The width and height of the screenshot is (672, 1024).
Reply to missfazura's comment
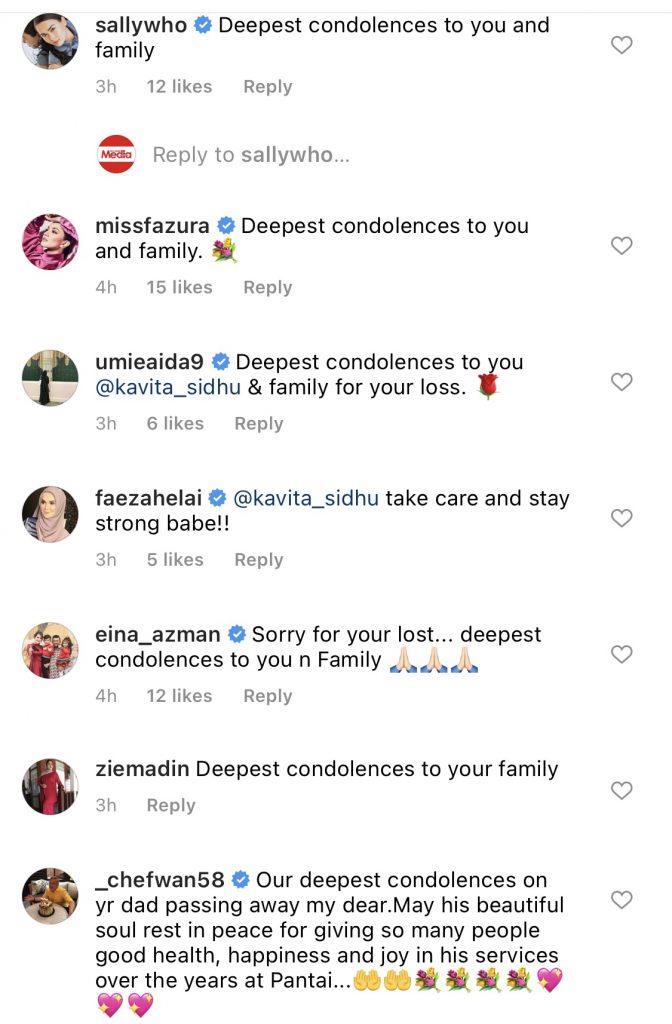pyautogui.click(x=267, y=287)
